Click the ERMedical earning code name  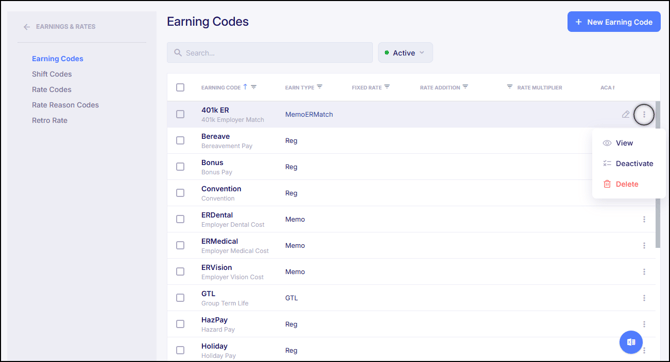click(x=220, y=241)
